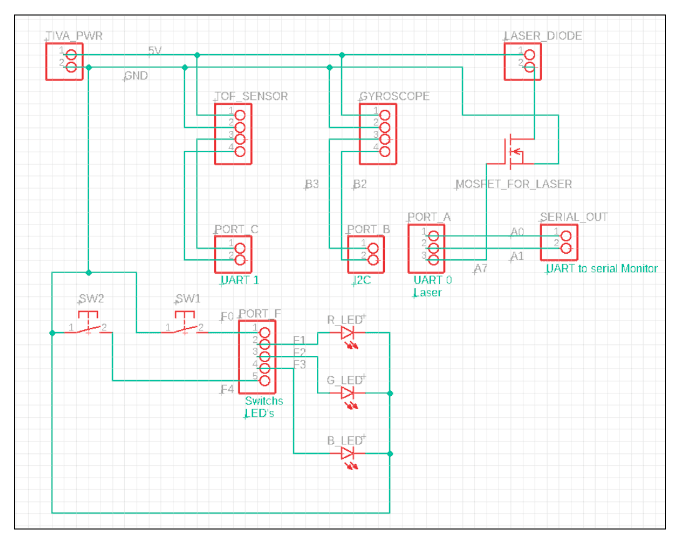
Task: Select the B_LED diode symbol
Action: coord(347,456)
